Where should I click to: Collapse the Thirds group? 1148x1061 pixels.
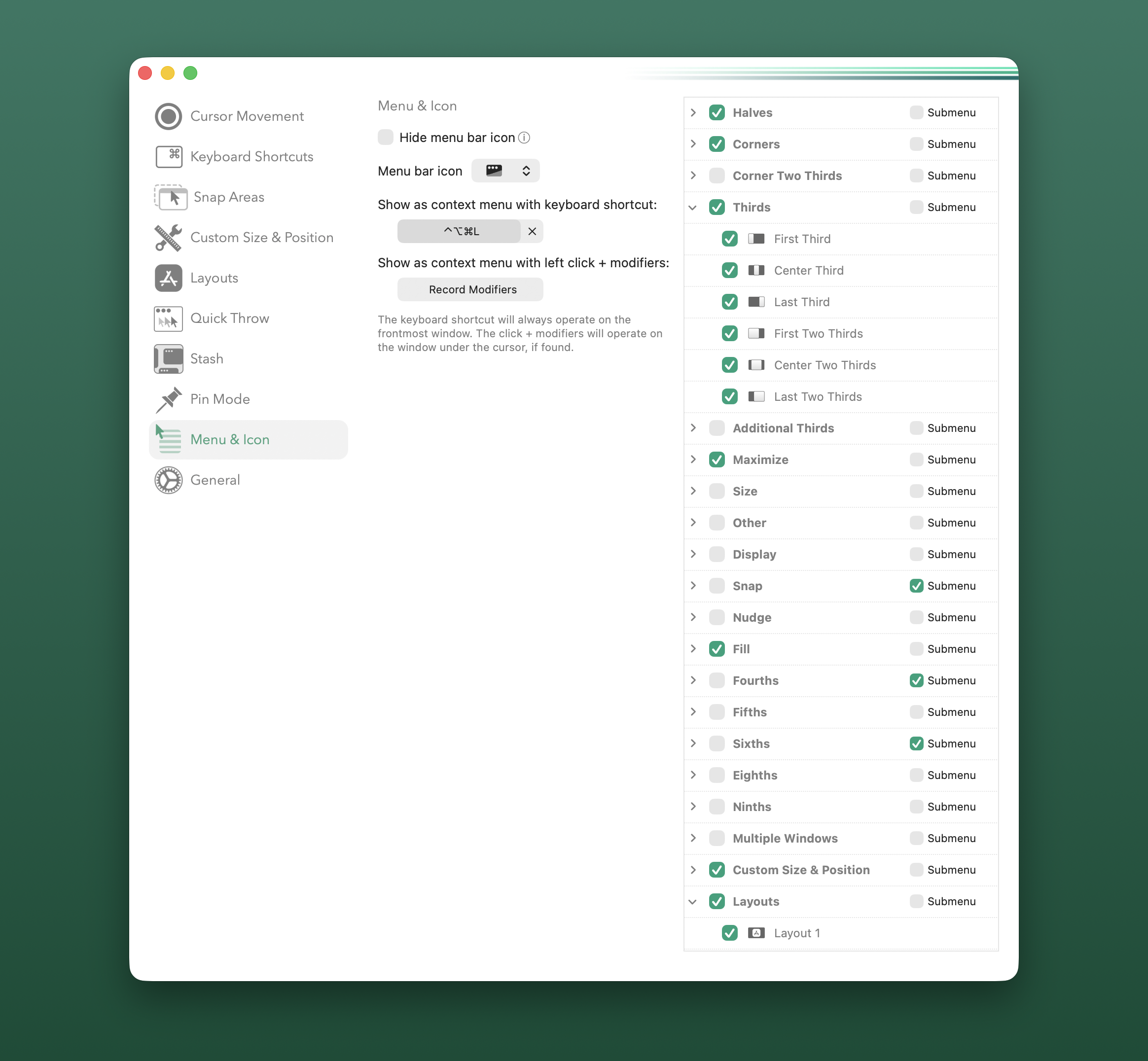(693, 207)
